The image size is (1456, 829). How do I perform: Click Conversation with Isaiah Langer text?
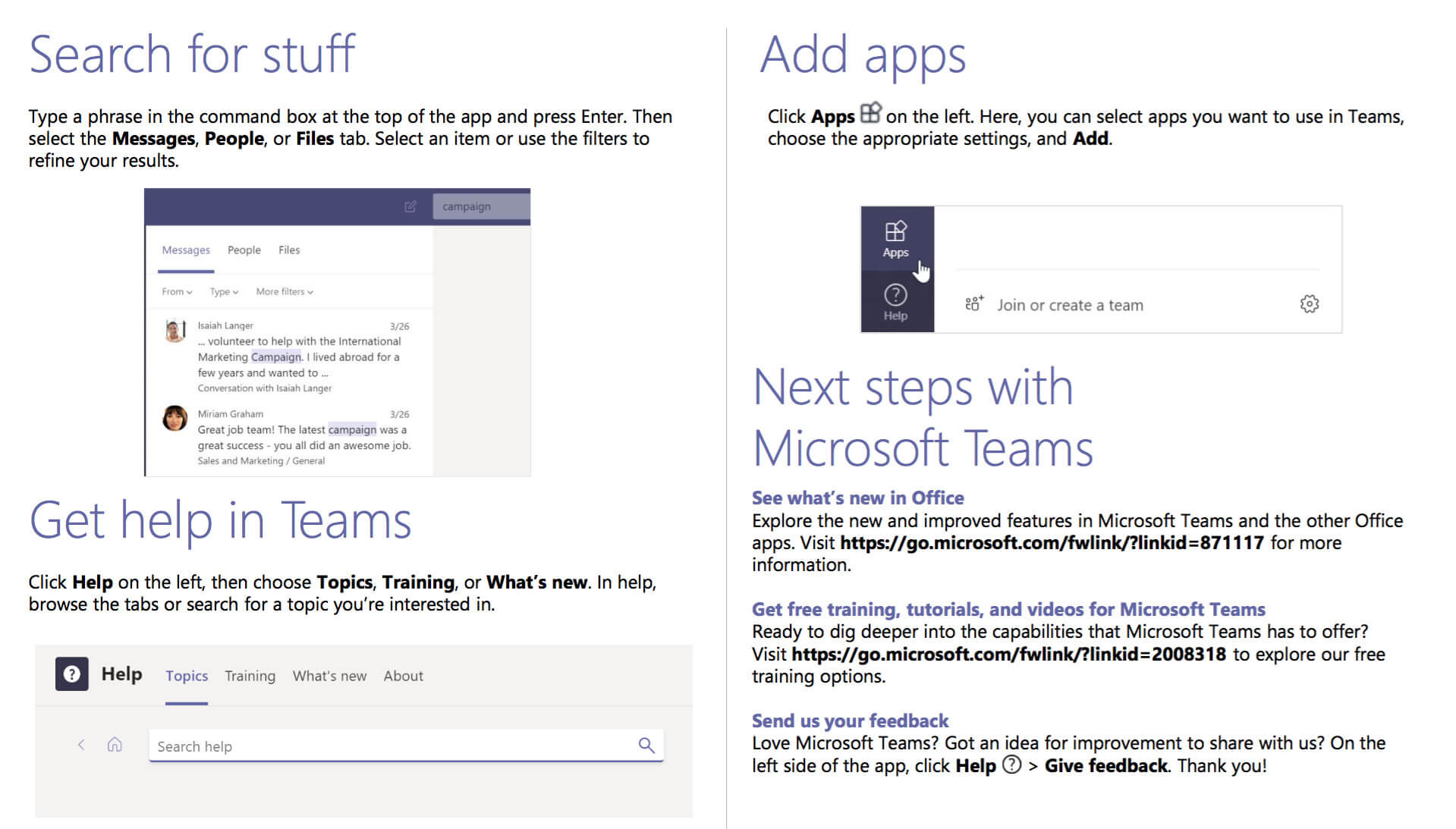[x=265, y=388]
